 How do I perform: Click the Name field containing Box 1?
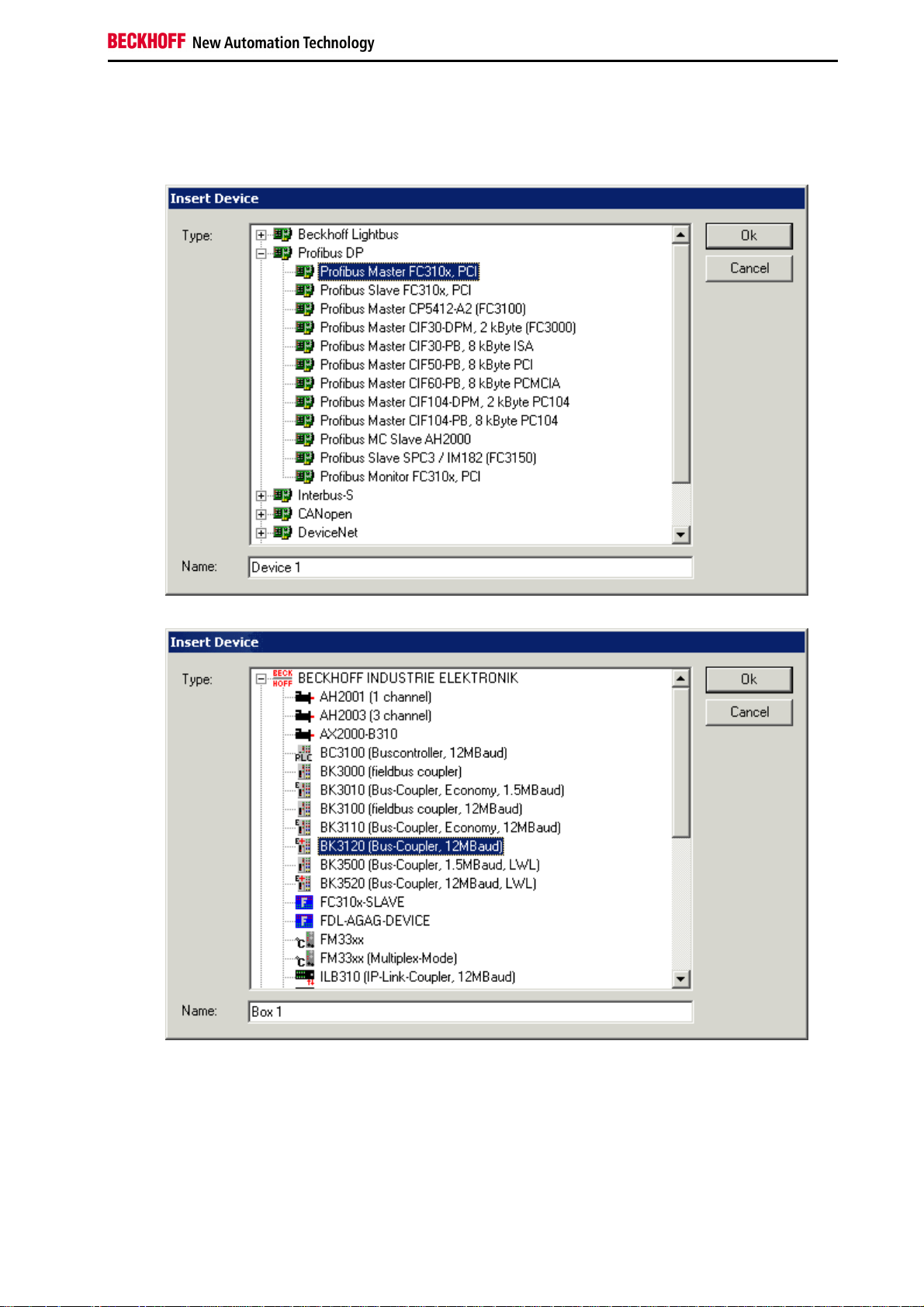(470, 1011)
